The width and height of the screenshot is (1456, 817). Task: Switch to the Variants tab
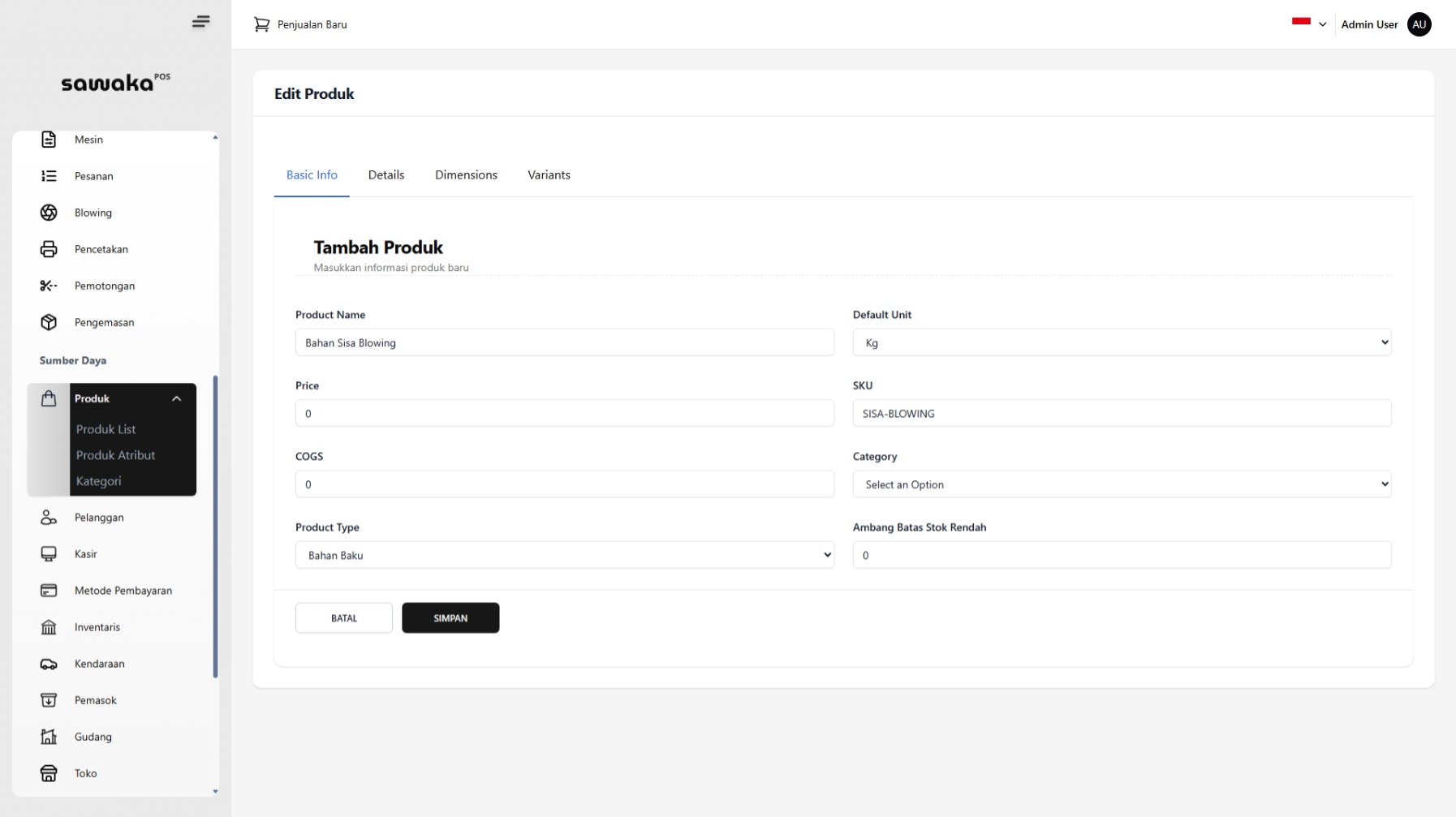click(x=549, y=174)
